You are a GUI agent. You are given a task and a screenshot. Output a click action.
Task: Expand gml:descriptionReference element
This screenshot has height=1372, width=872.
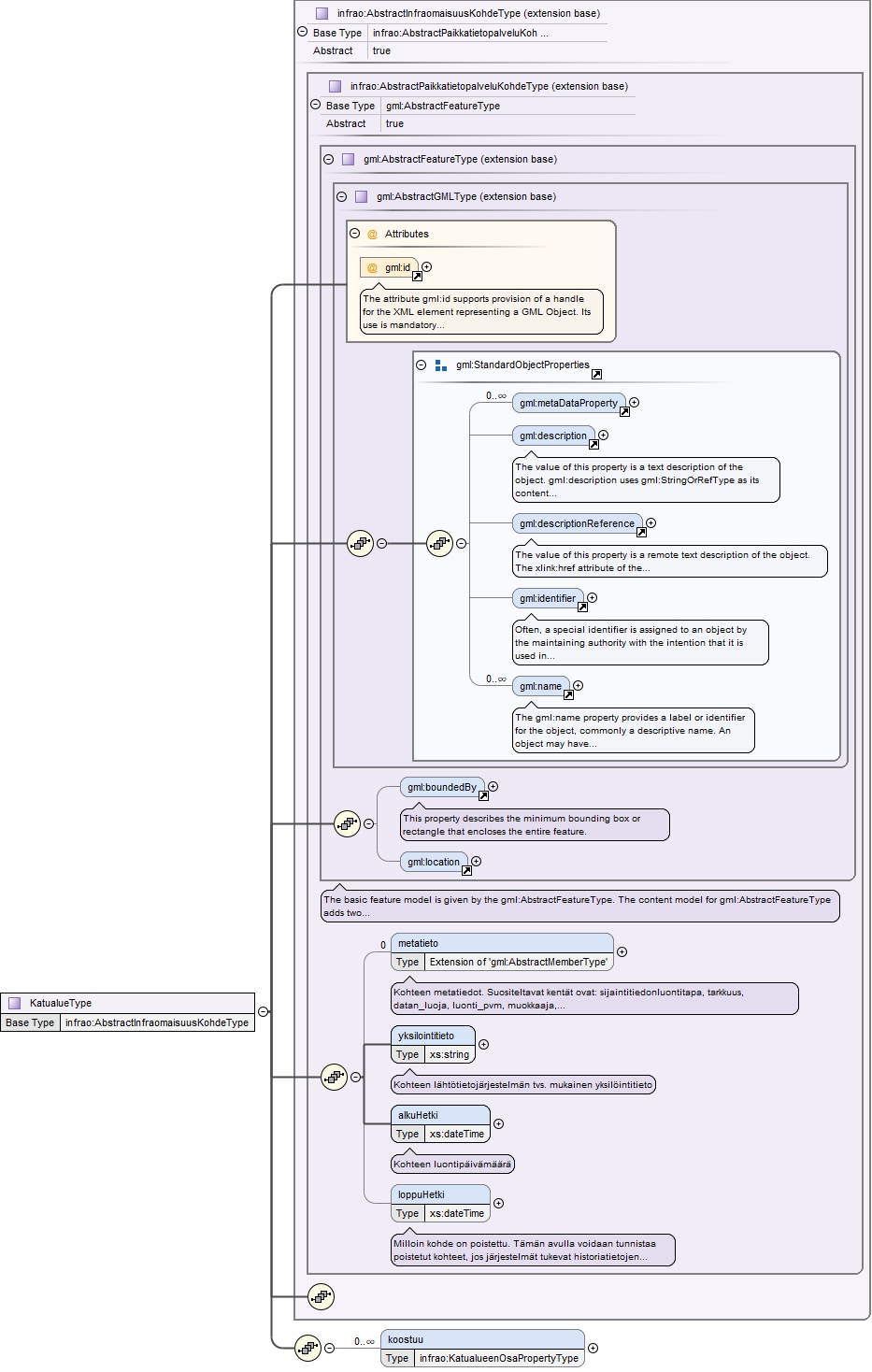click(650, 522)
